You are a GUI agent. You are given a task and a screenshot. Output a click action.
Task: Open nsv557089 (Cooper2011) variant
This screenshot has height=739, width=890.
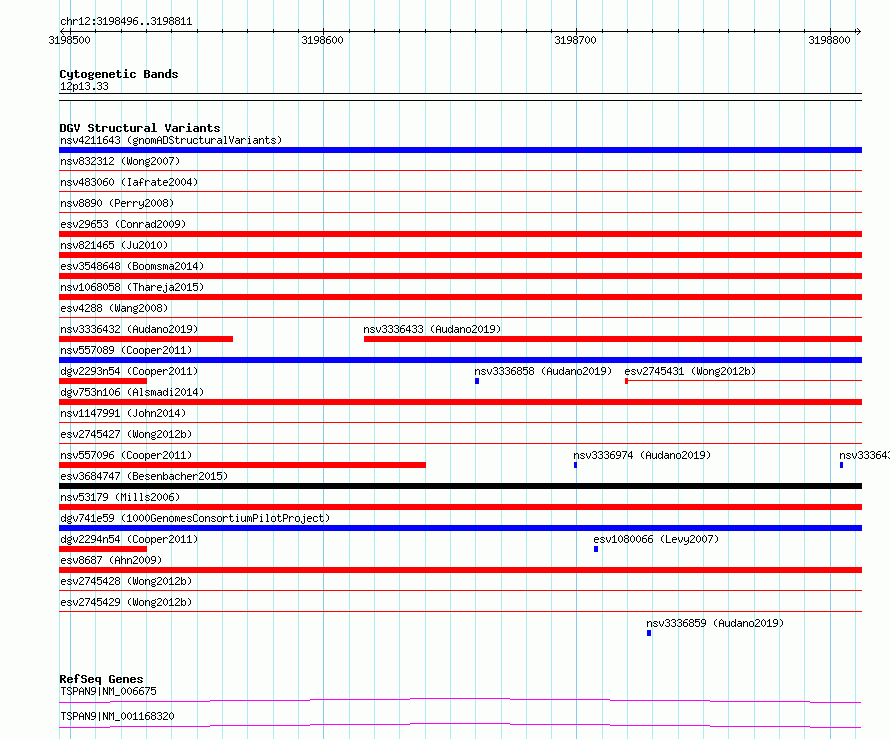point(126,350)
